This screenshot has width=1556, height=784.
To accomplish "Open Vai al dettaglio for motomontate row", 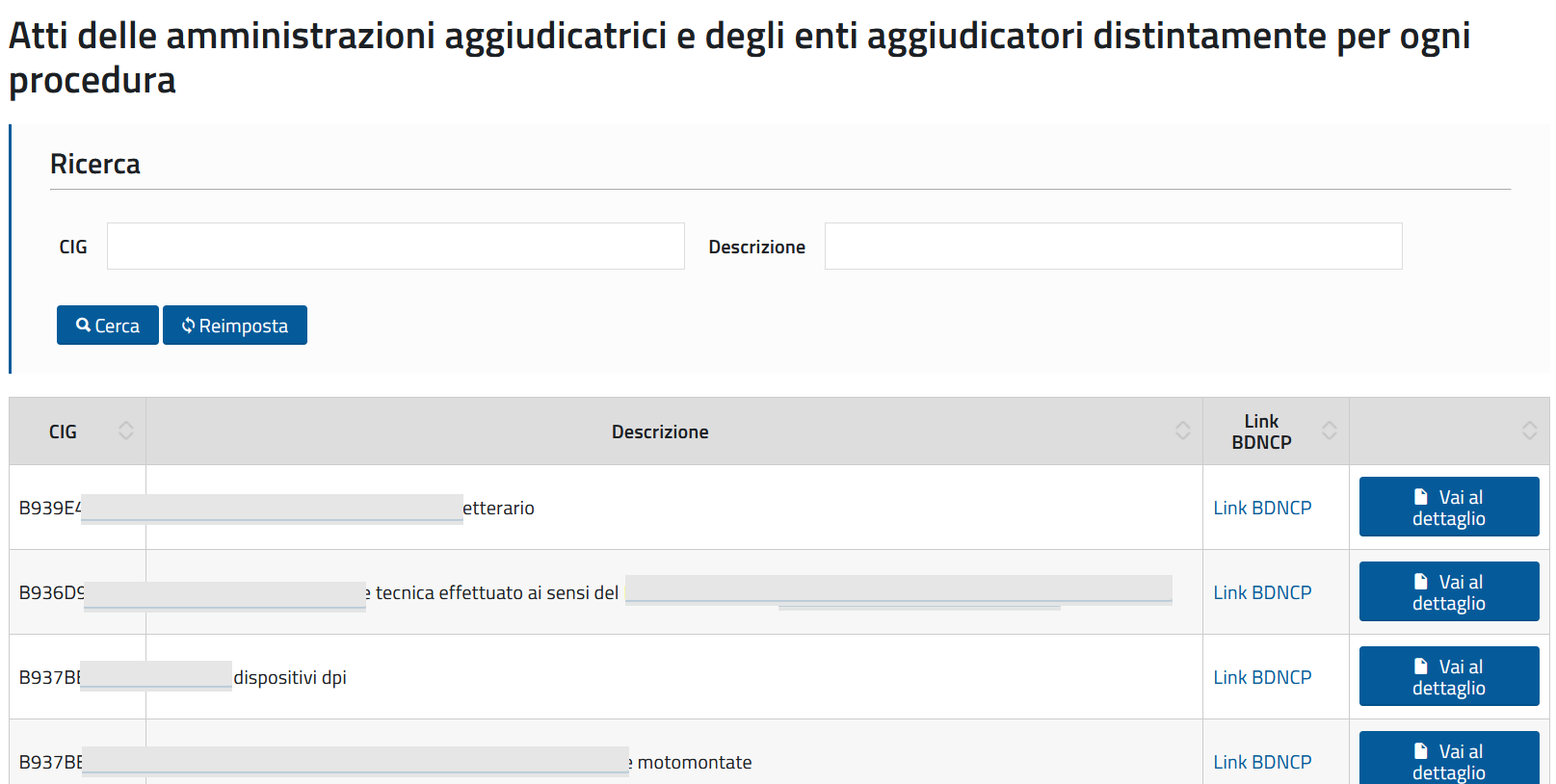I will [1448, 760].
